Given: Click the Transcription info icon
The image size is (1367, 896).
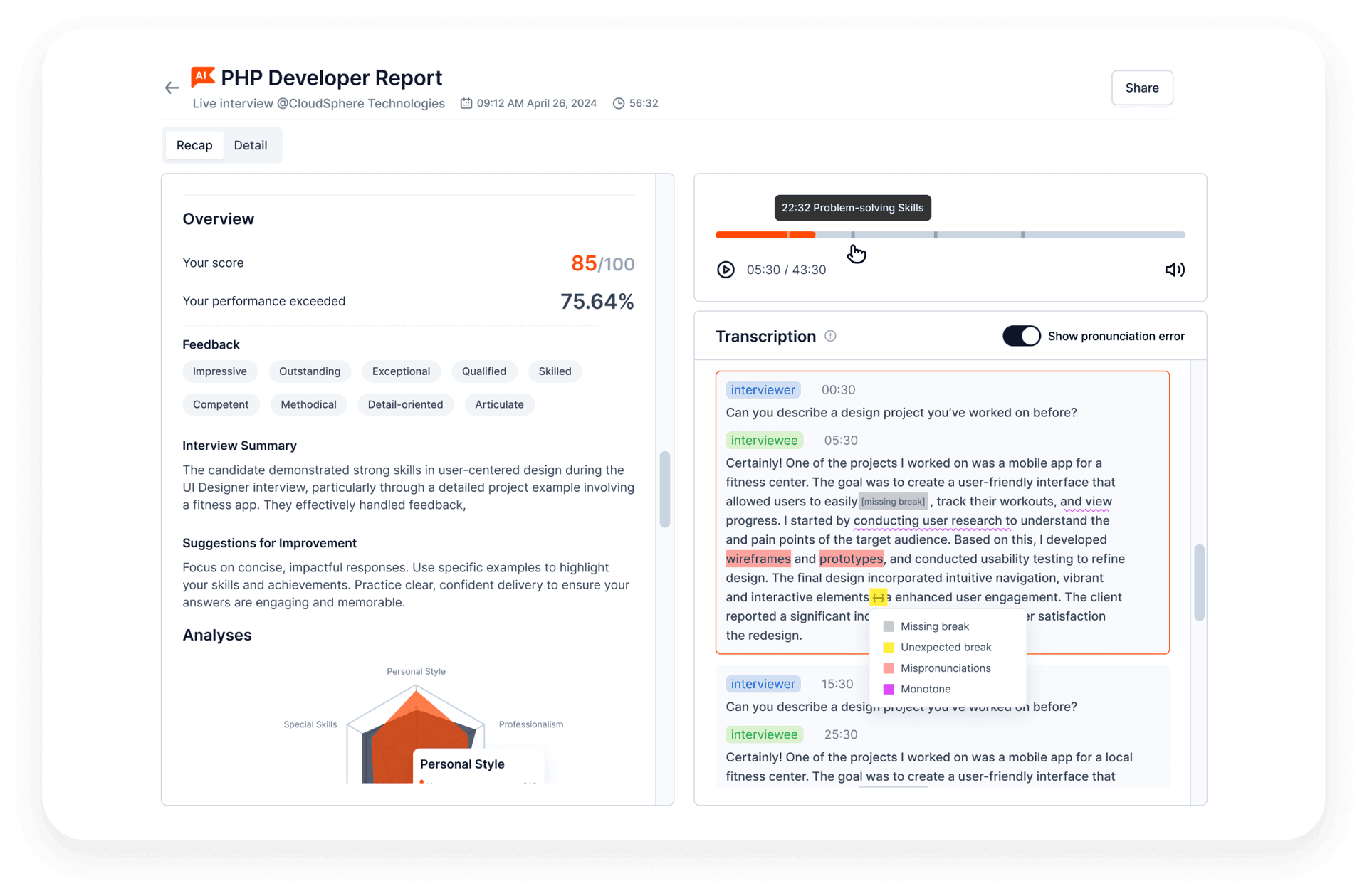Looking at the screenshot, I should pos(830,336).
